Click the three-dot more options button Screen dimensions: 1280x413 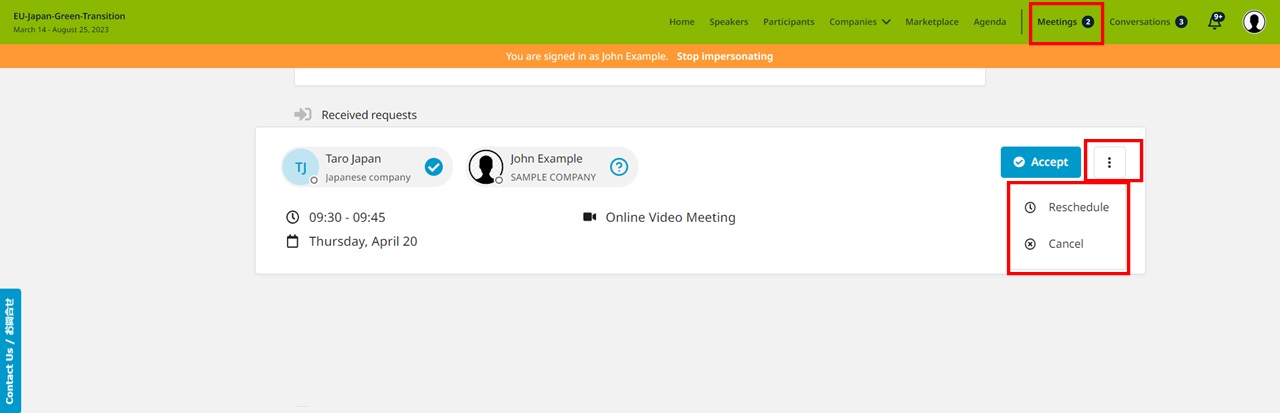click(x=1110, y=162)
